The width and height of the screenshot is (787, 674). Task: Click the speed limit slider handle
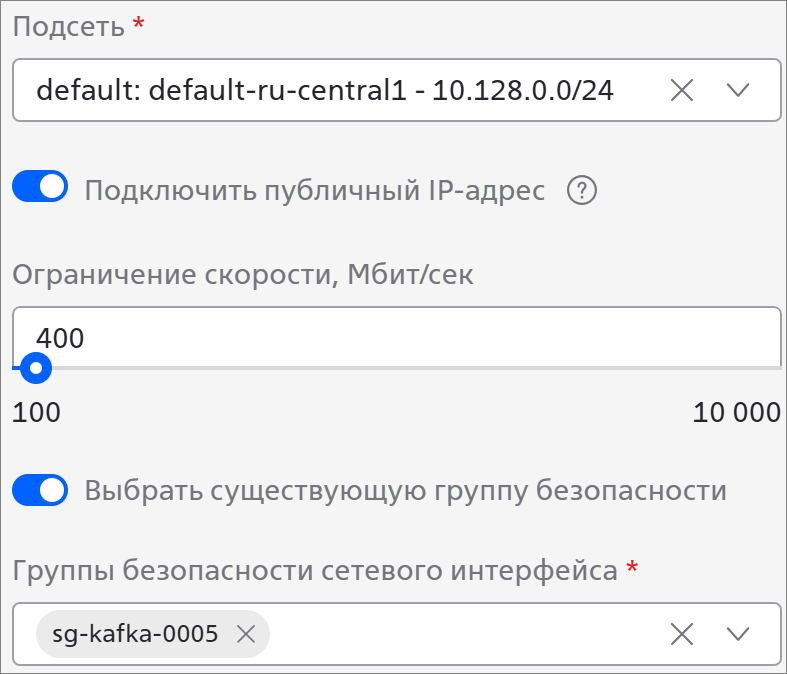point(36,368)
